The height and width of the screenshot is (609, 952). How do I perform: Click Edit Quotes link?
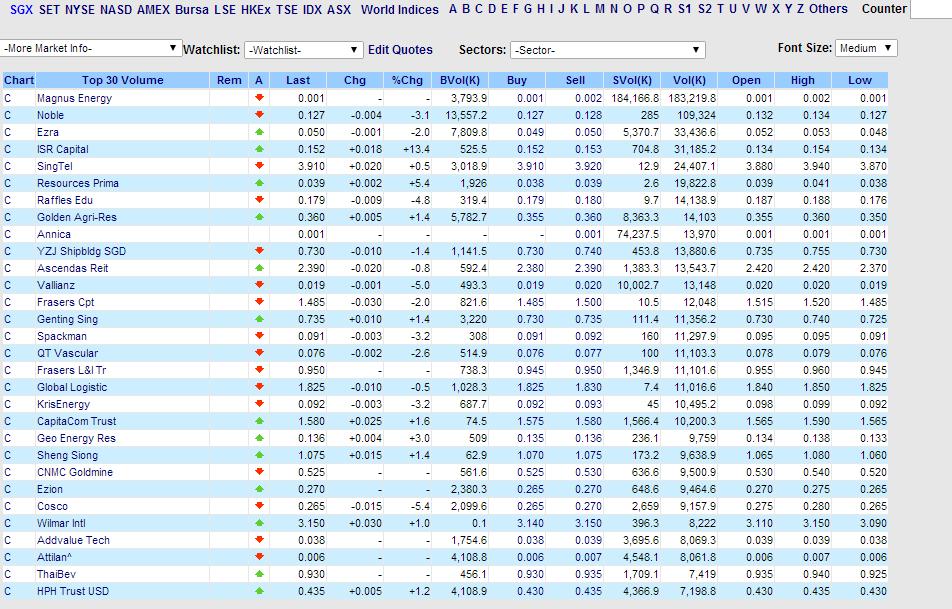pos(400,50)
